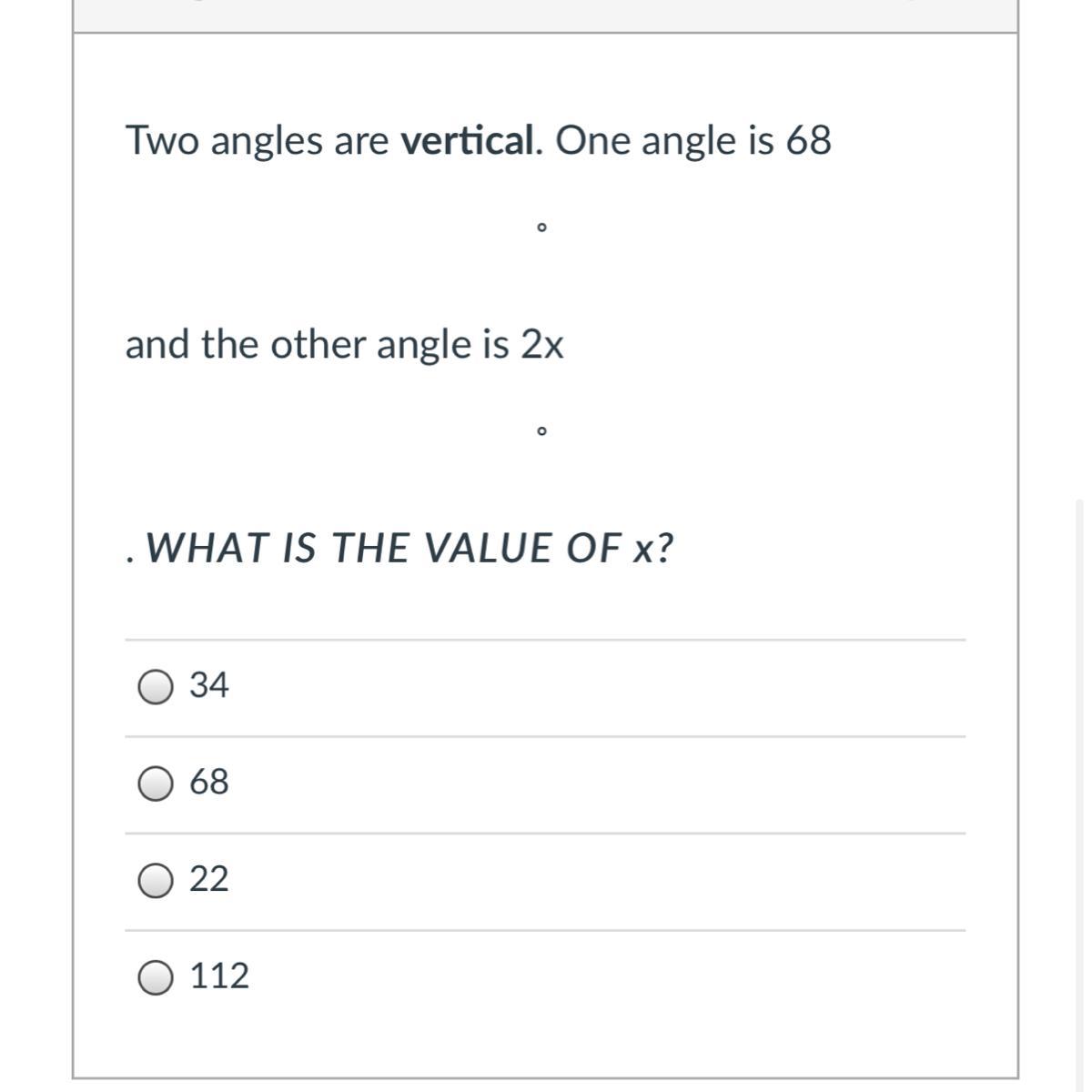Viewport: 1092px width, 1092px height.
Task: Click the words "Two angles are"
Action: pyautogui.click(x=258, y=141)
